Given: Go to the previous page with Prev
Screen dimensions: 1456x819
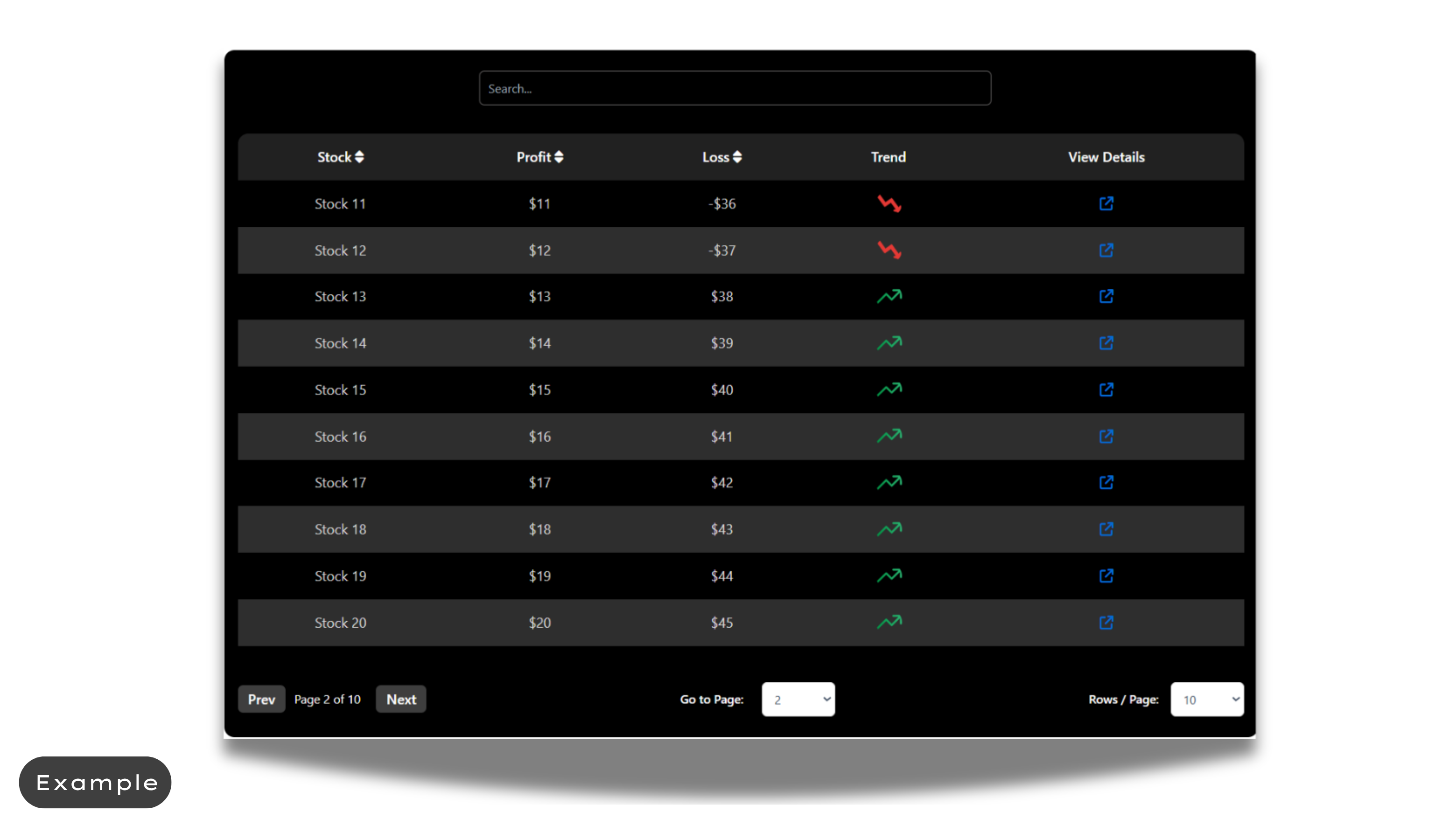Looking at the screenshot, I should click(261, 699).
